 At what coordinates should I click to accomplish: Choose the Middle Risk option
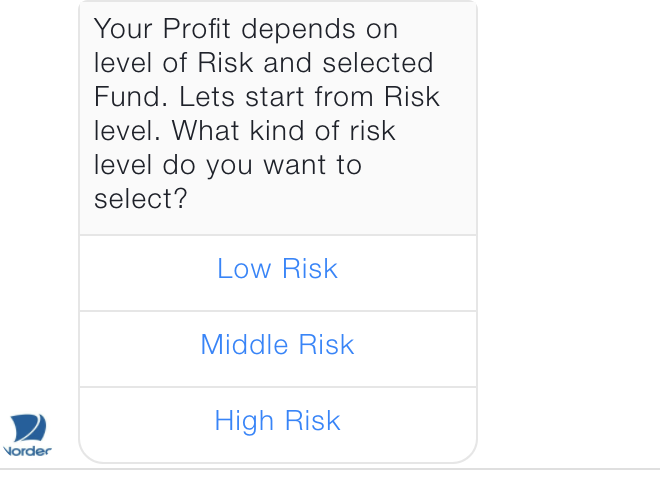tap(277, 345)
